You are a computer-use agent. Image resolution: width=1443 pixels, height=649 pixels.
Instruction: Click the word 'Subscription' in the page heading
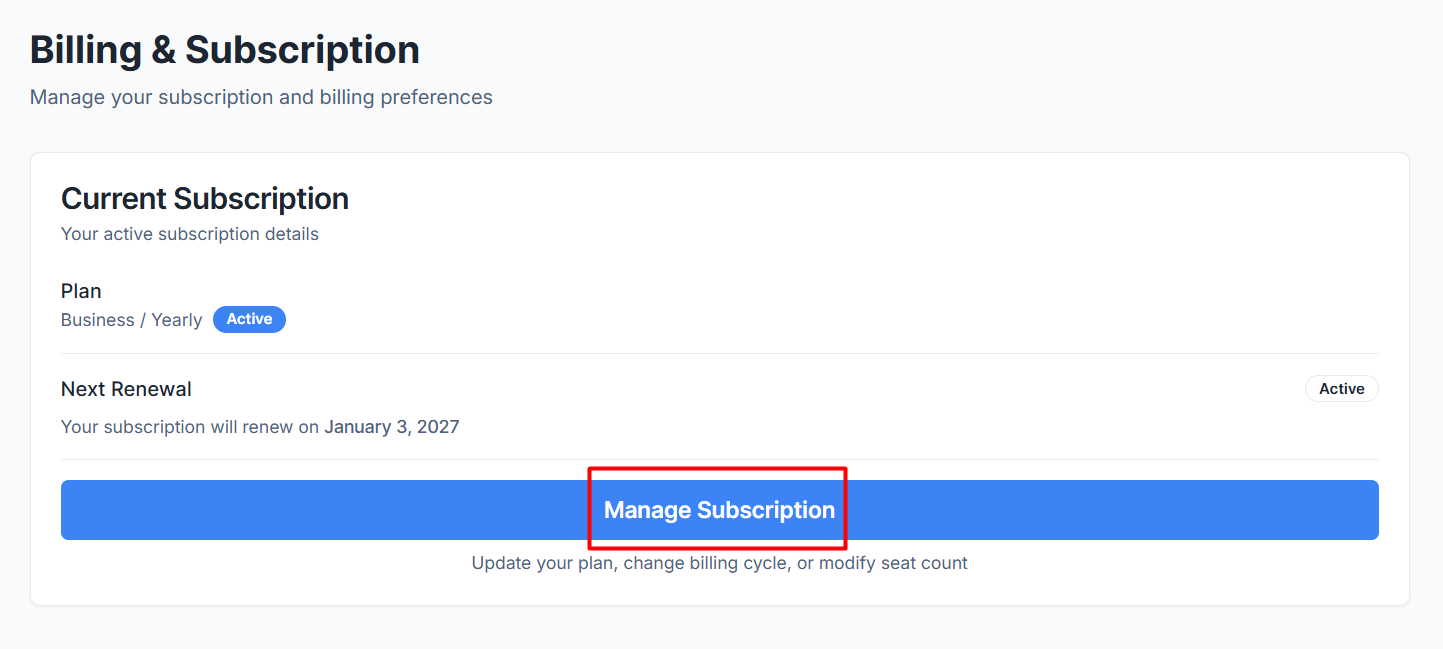pyautogui.click(x=303, y=49)
